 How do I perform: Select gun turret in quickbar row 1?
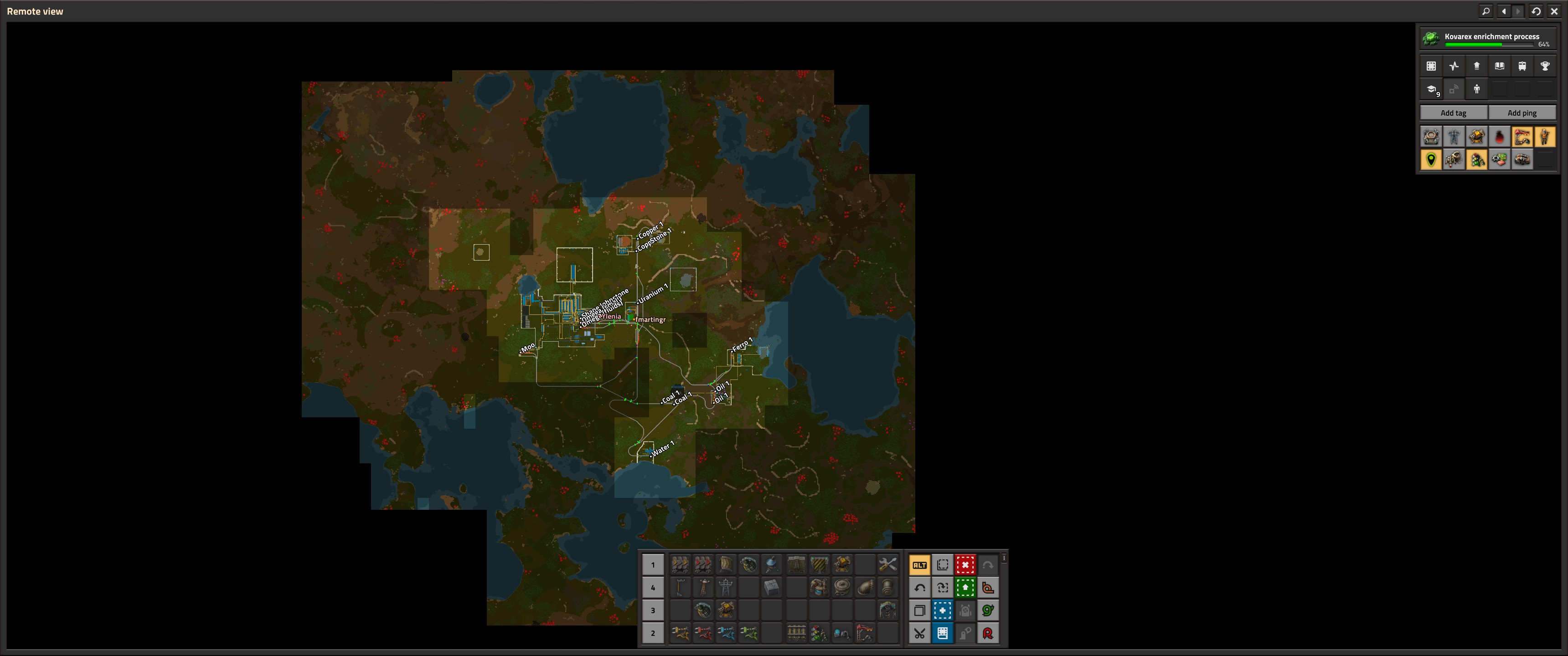tap(842, 565)
